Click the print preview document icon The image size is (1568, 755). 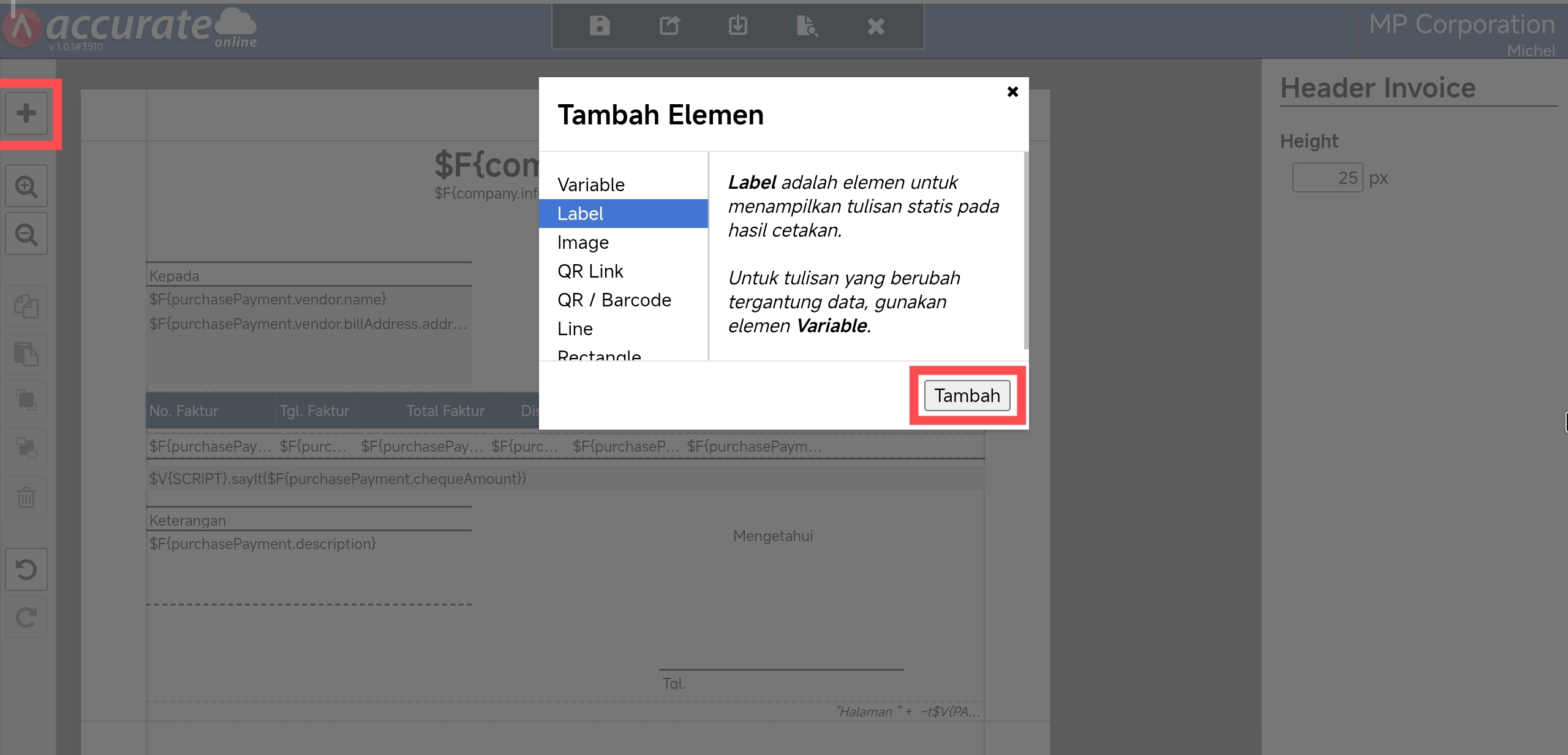tap(807, 26)
